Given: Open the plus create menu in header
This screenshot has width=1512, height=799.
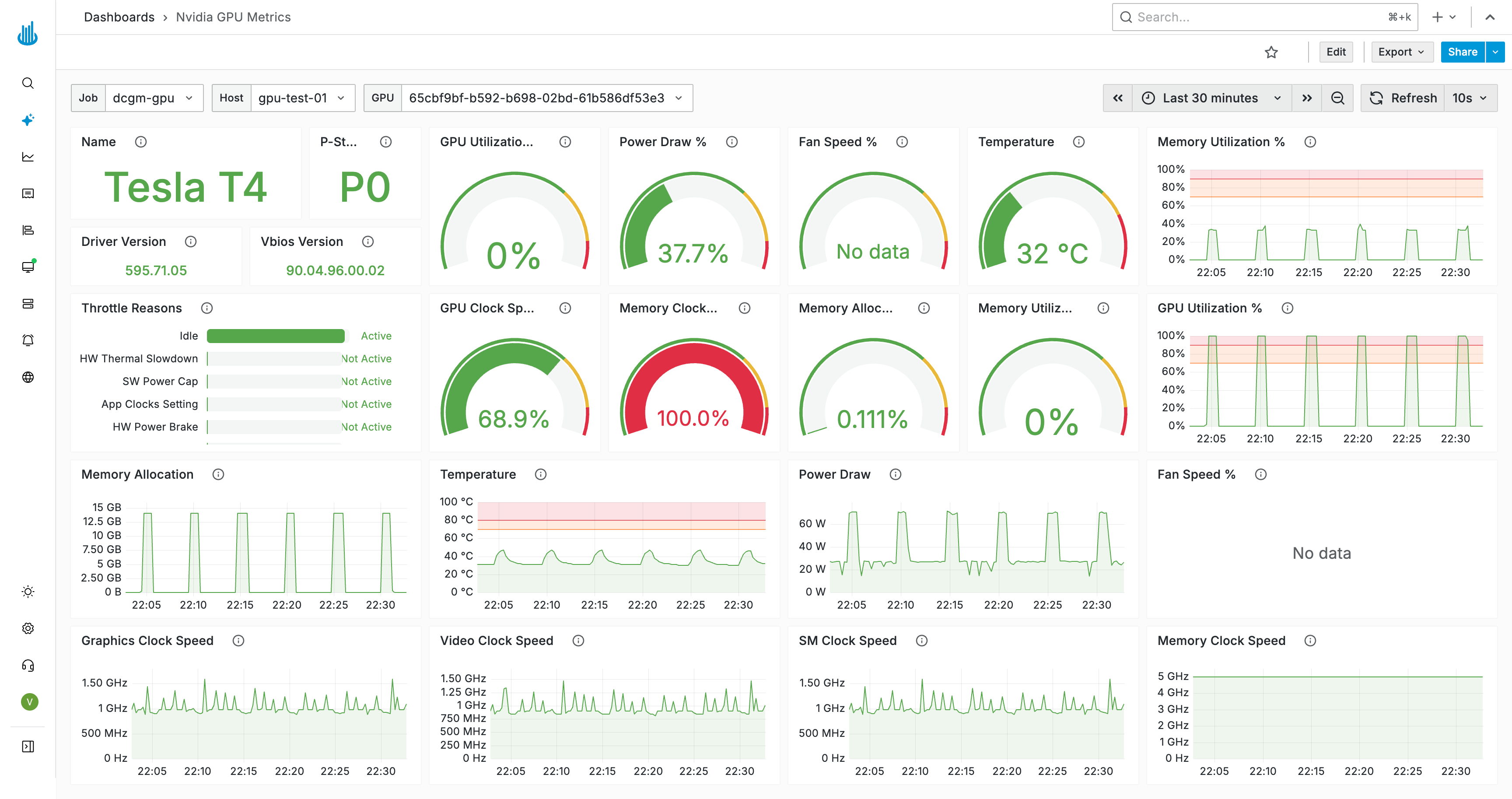Looking at the screenshot, I should (x=1444, y=17).
